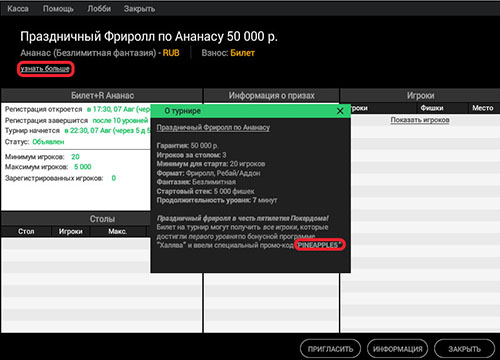500x360 pixels.
Task: Select the 'Информация о призах' panel header
Action: 271,96
